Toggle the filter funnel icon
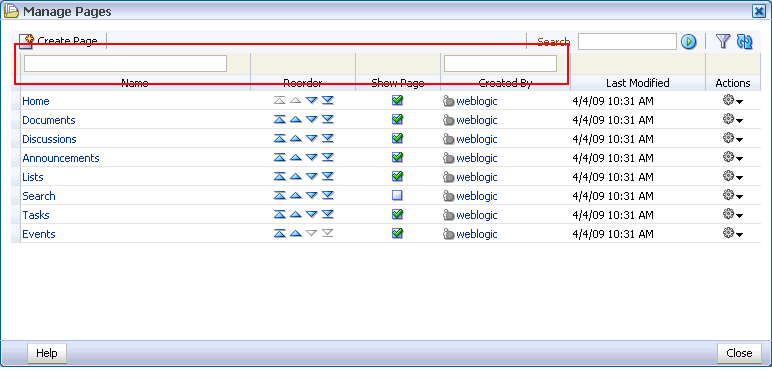The height and width of the screenshot is (381, 772). tap(722, 41)
